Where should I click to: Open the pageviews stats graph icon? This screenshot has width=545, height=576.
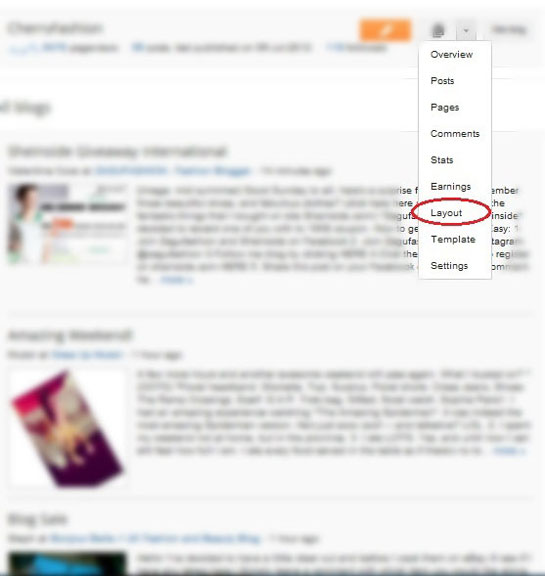(x=23, y=48)
